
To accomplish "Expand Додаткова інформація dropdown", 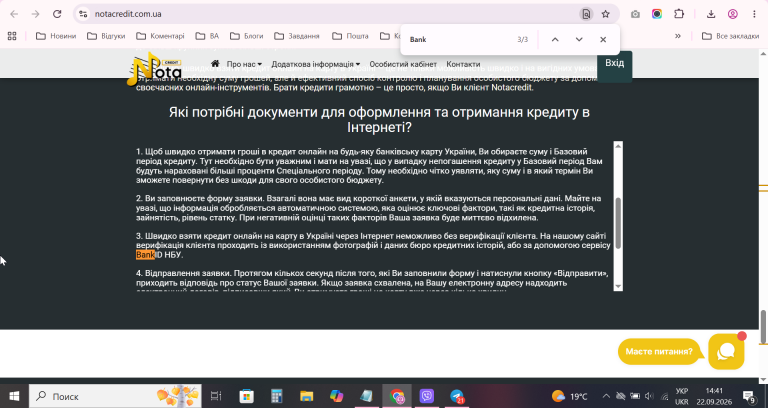I will (x=315, y=64).
